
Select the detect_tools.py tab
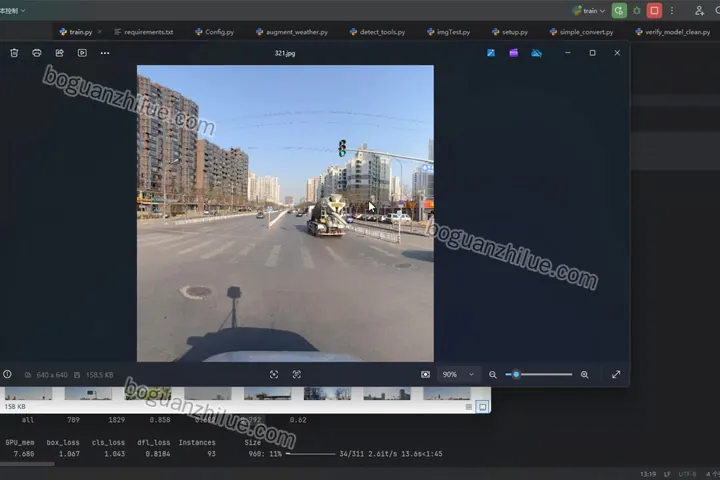pos(377,32)
